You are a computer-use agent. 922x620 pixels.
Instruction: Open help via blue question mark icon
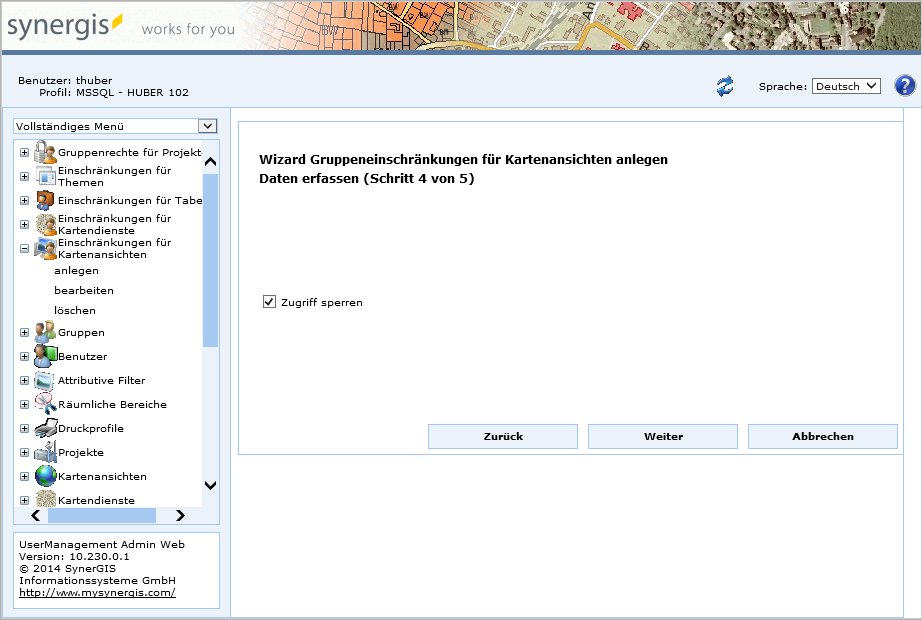coord(905,86)
